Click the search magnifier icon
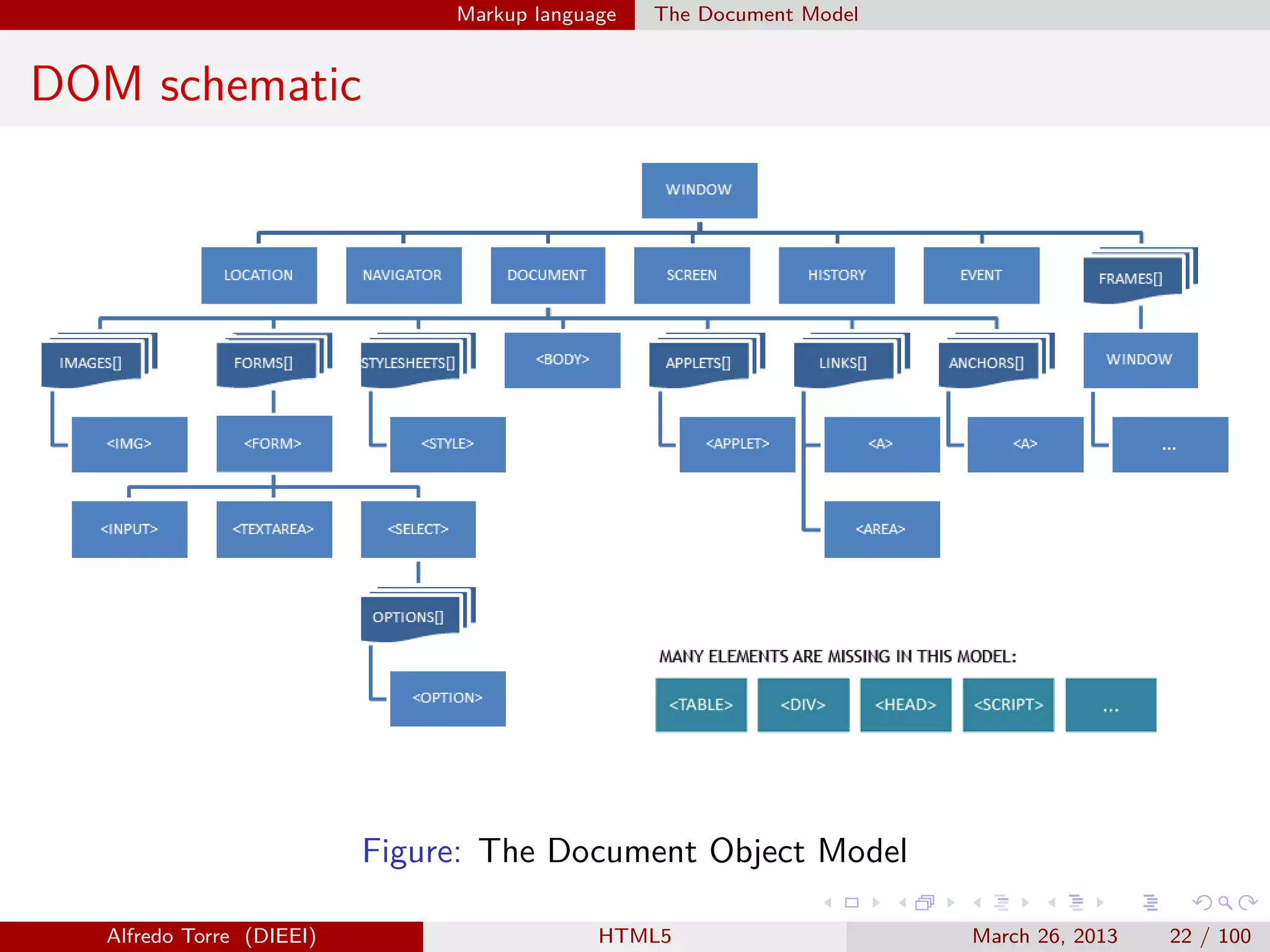Viewport: 1270px width, 952px height. pos(1225,903)
